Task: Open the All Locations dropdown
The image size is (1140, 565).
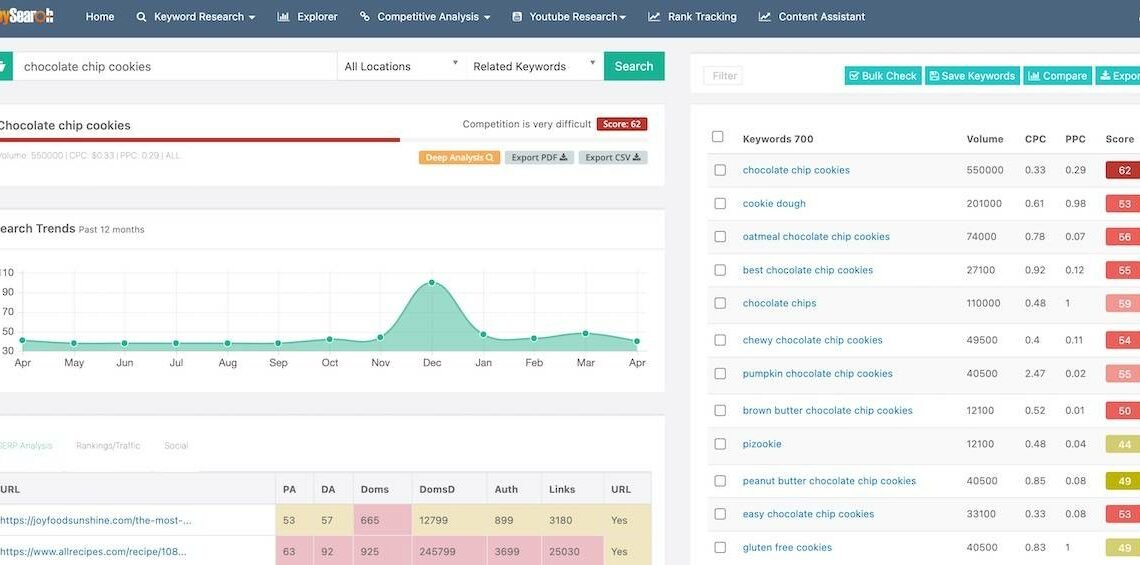Action: (x=401, y=66)
